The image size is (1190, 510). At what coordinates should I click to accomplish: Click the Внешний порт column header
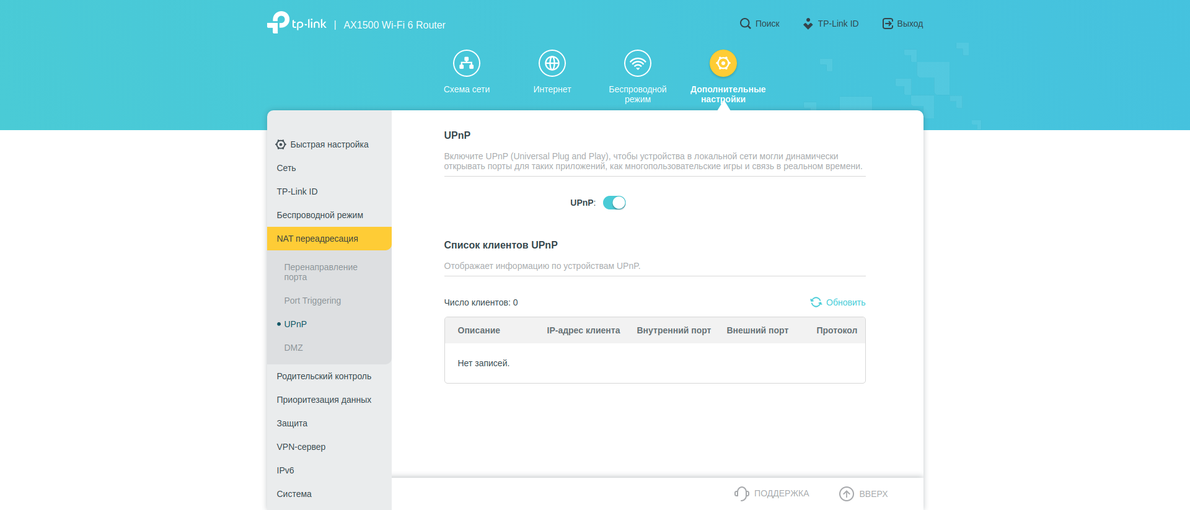tap(757, 330)
